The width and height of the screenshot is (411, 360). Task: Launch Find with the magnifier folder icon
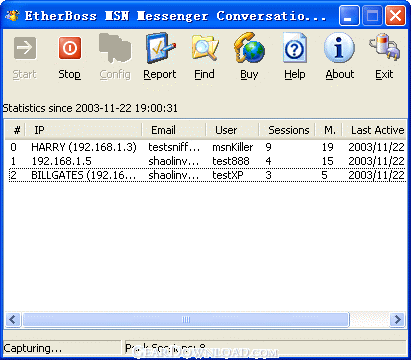pos(205,48)
